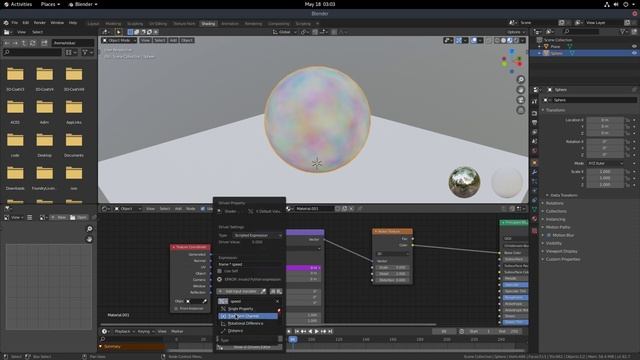Select Transform Channel variable type
Image resolution: width=640 pixels, height=360 pixels.
[x=248, y=316]
